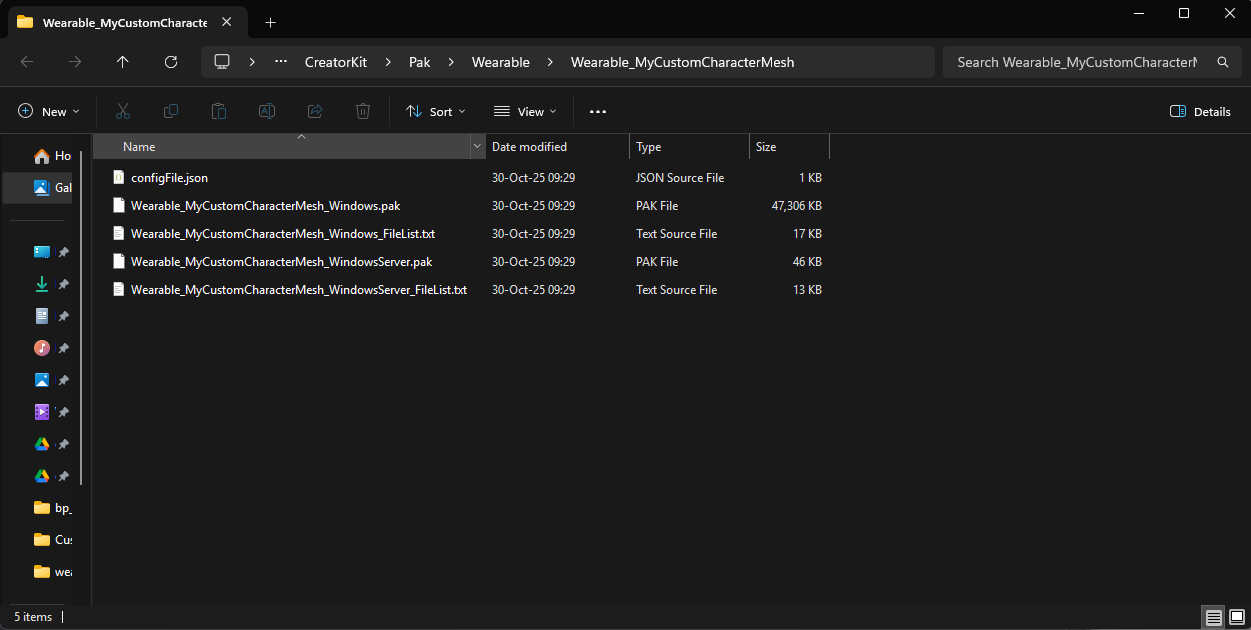Image resolution: width=1251 pixels, height=630 pixels.
Task: Click the search box for this folder
Action: (1076, 62)
